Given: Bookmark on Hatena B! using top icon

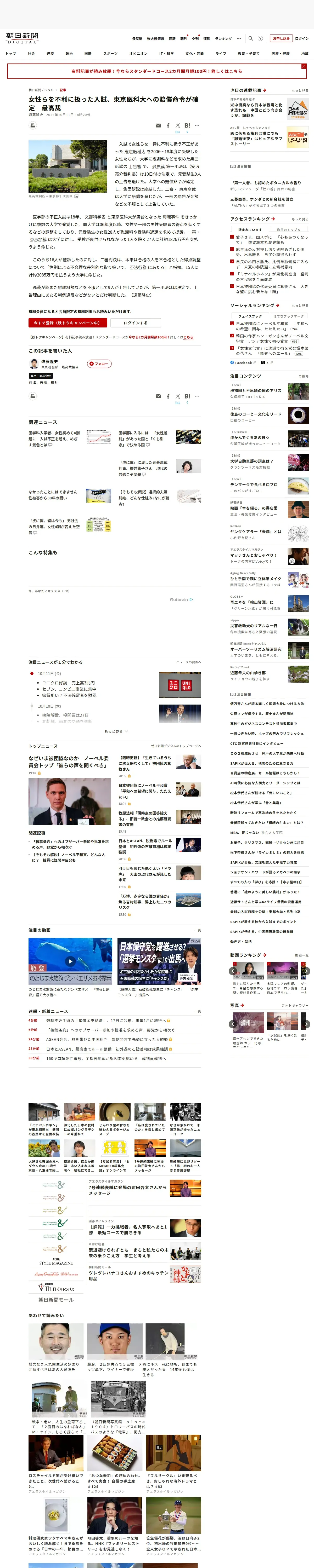Looking at the screenshot, I should [187, 125].
